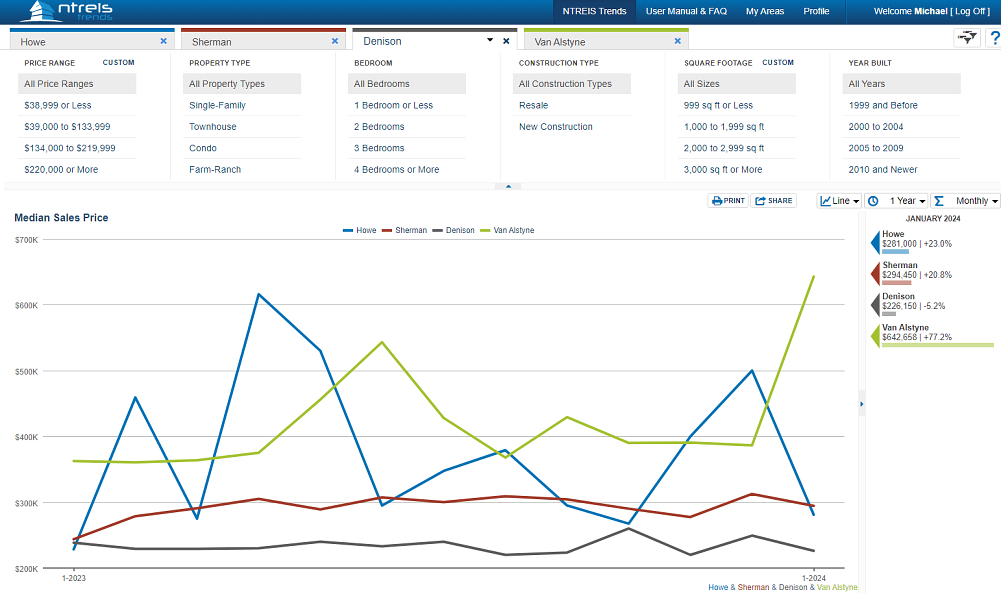1001x594 pixels.
Task: Open the Line chart type dropdown
Action: click(839, 201)
